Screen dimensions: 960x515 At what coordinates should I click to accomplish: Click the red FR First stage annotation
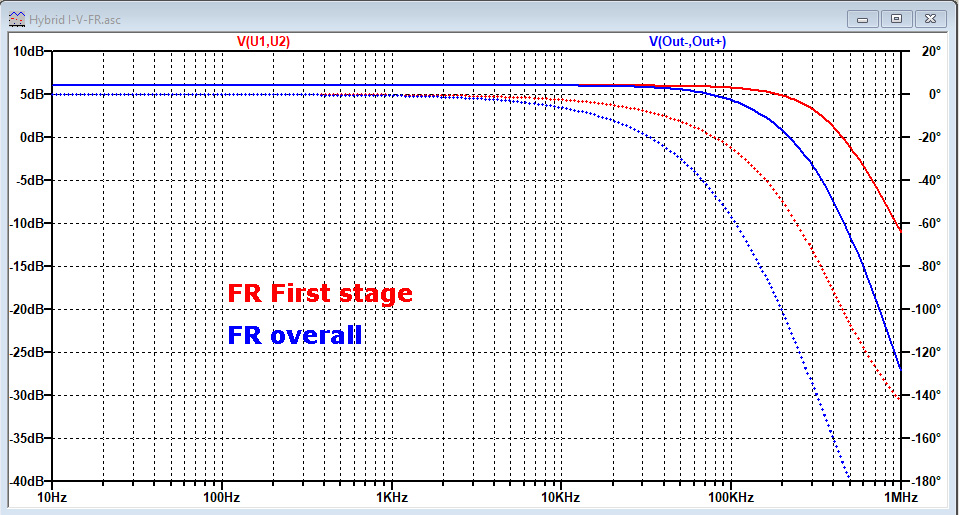click(320, 293)
